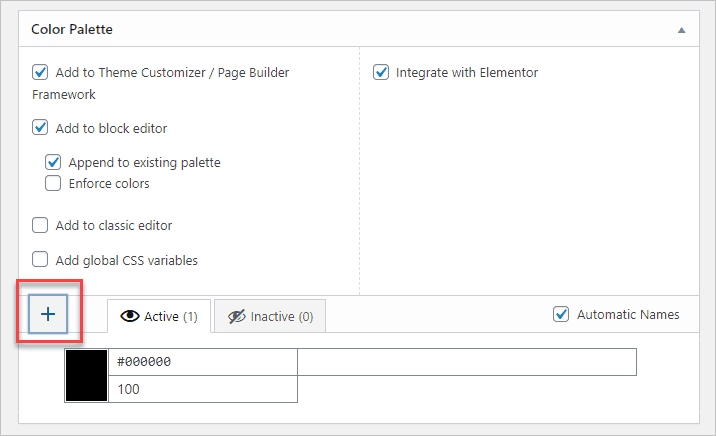716x436 pixels.
Task: Toggle the Add to block editor checkbox
Action: [41, 128]
